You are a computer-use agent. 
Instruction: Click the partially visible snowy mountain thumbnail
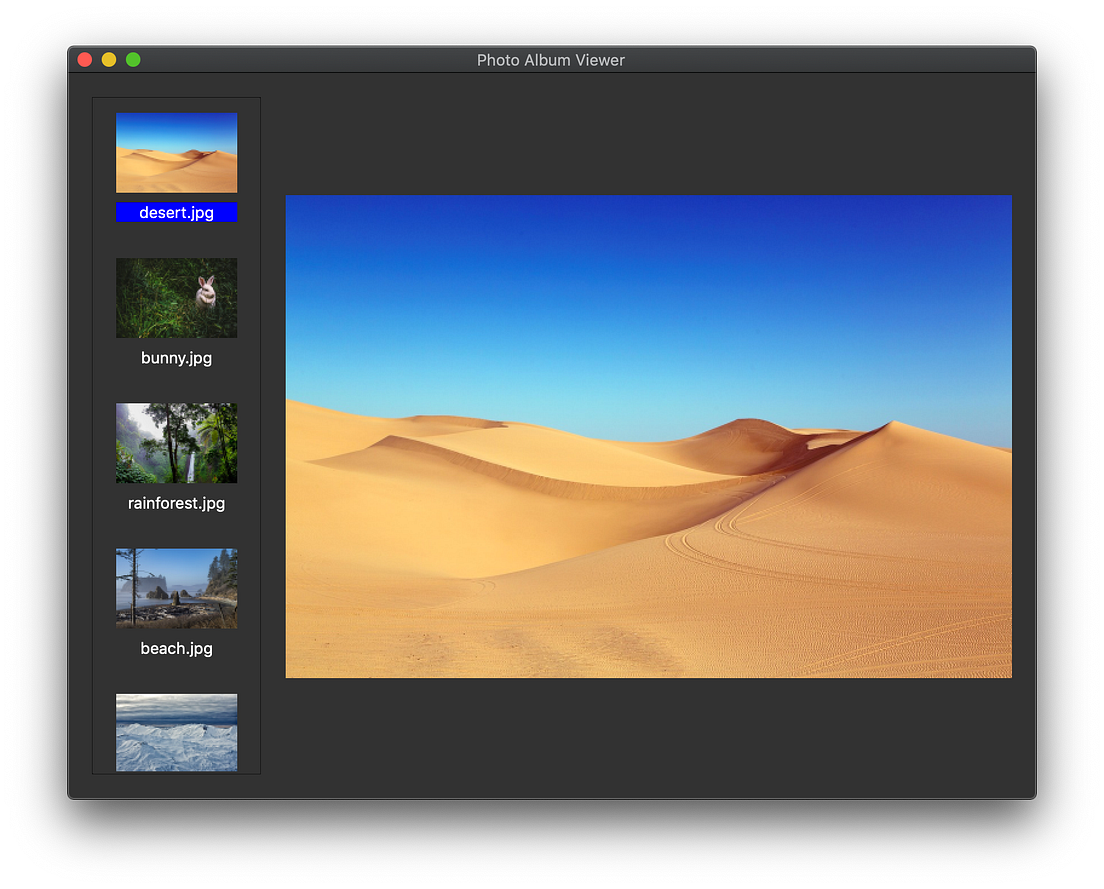coord(176,733)
